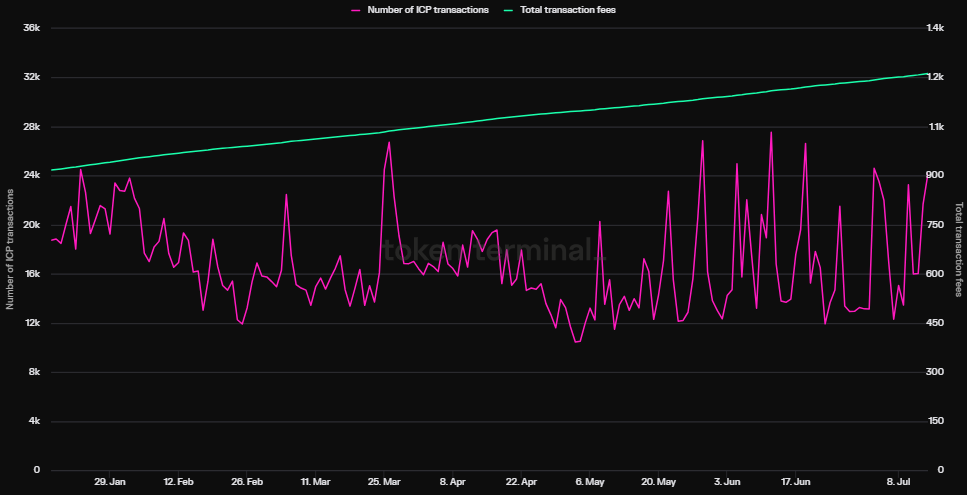Click the 1.1k right axis label

coord(936,127)
